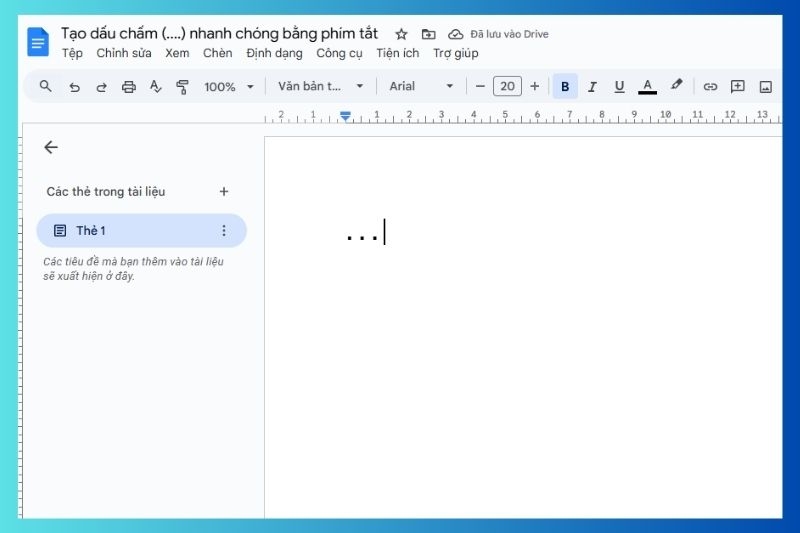The width and height of the screenshot is (800, 533).
Task: Select Thẻ 1 tab
Action: [141, 231]
